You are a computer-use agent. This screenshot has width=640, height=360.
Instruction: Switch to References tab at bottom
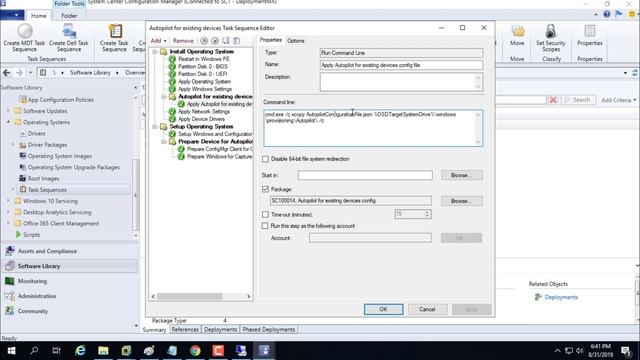pos(185,330)
